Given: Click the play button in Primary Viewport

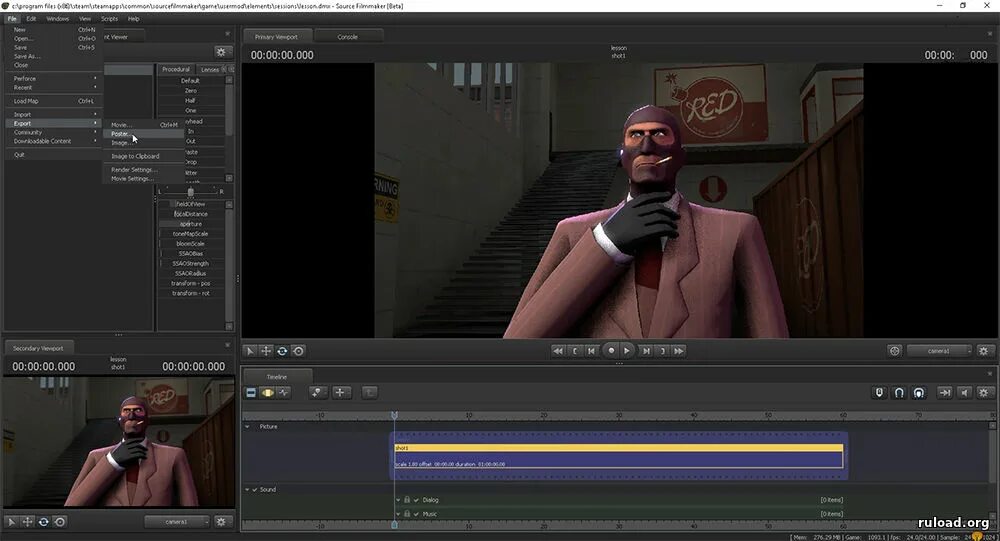Looking at the screenshot, I should pos(627,351).
